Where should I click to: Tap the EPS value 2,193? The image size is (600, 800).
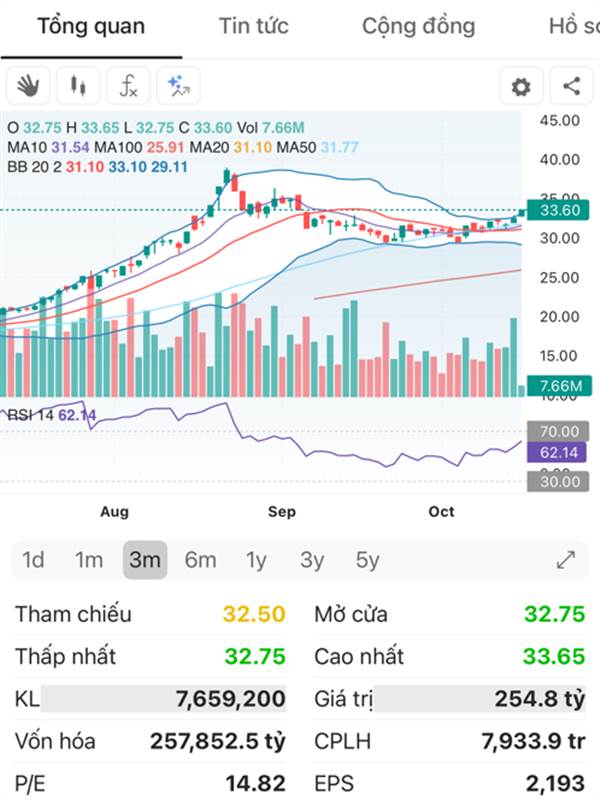555,784
